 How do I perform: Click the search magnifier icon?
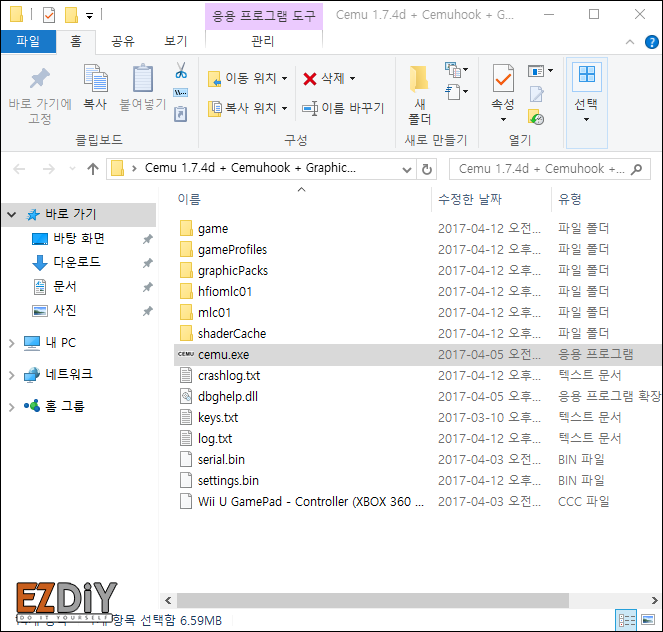click(x=636, y=169)
